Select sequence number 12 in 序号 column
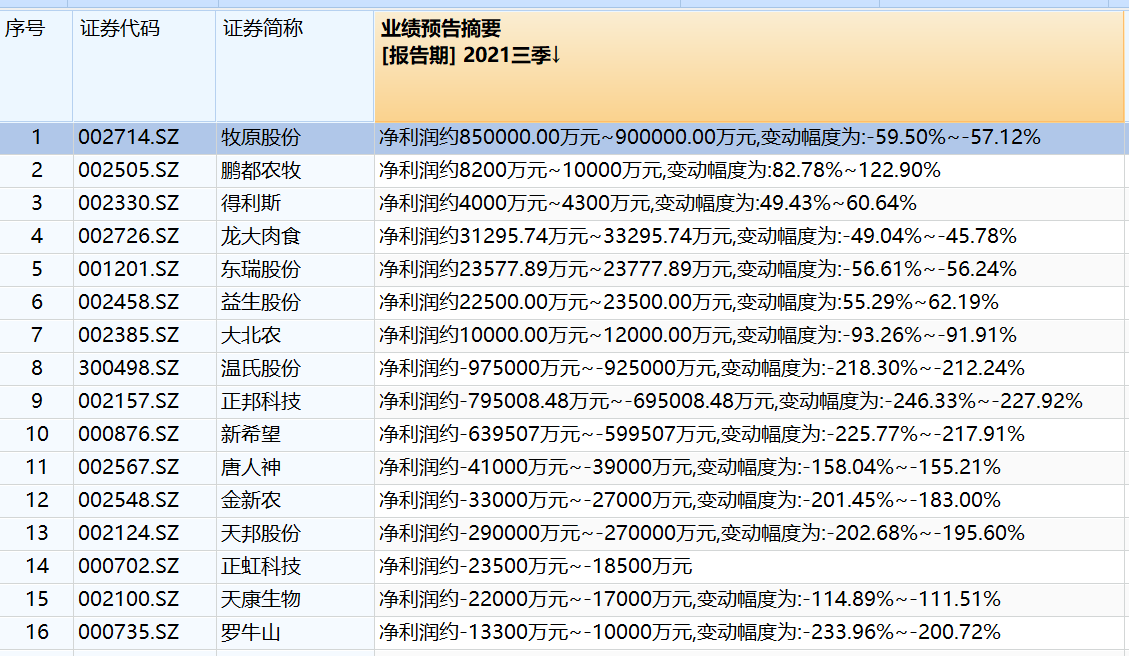Image resolution: width=1129 pixels, height=656 pixels. click(x=37, y=500)
